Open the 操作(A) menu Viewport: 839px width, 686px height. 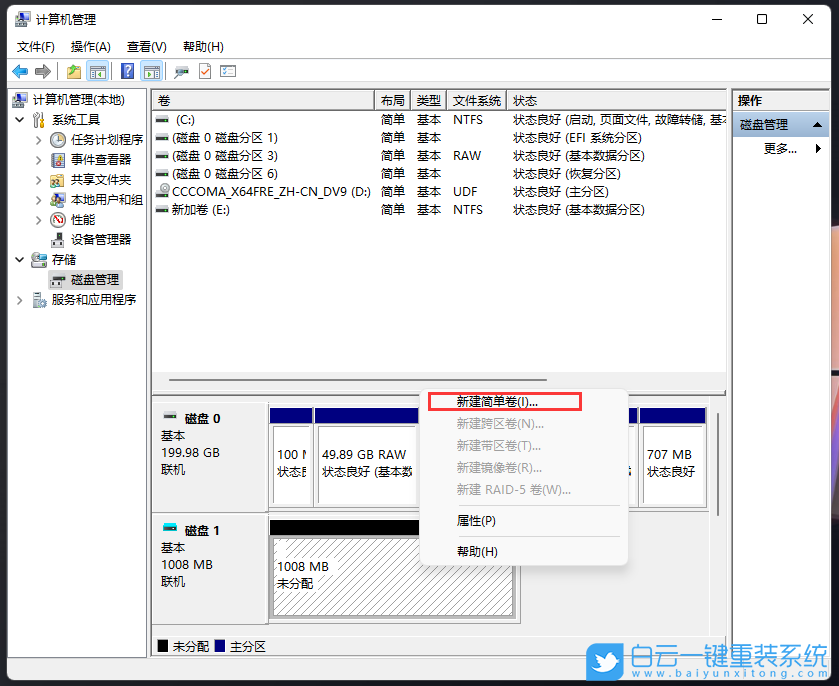[x=90, y=46]
